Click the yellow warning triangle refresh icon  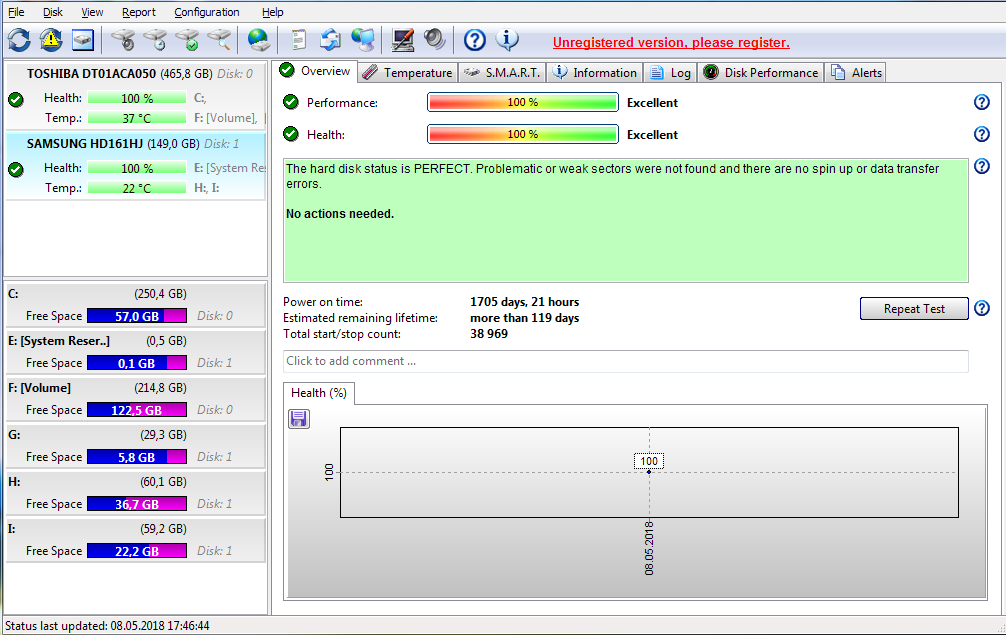pyautogui.click(x=51, y=40)
